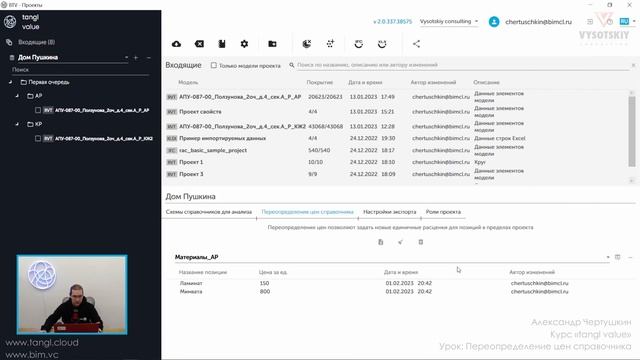The image size is (640, 360).
Task: Select the Пример импортируемых данных row
Action: tap(396, 138)
